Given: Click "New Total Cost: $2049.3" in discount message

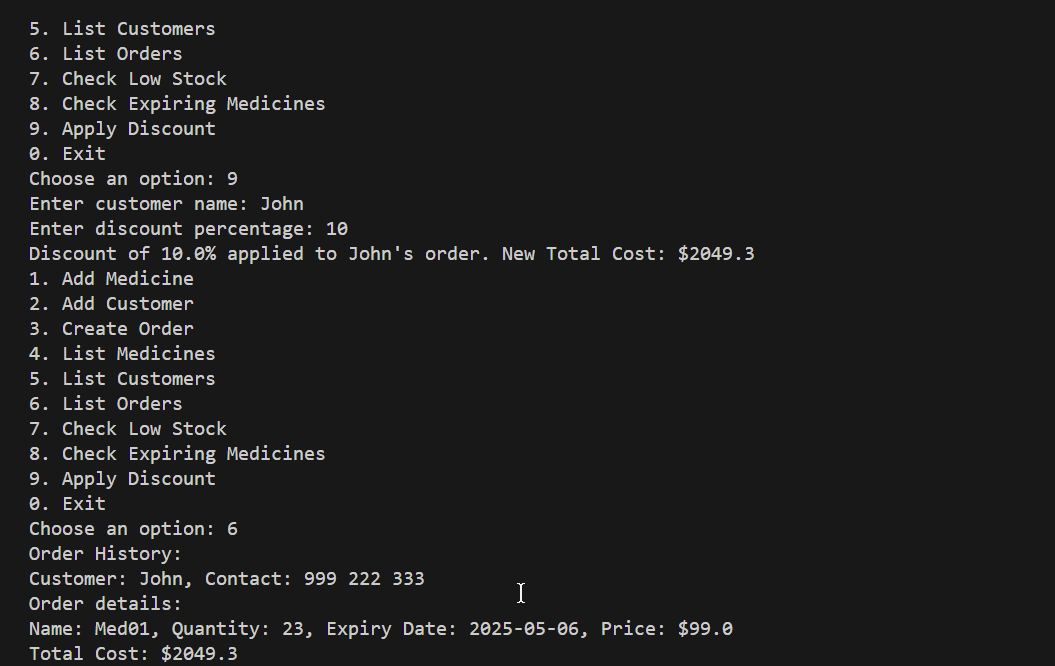Looking at the screenshot, I should click(628, 254).
